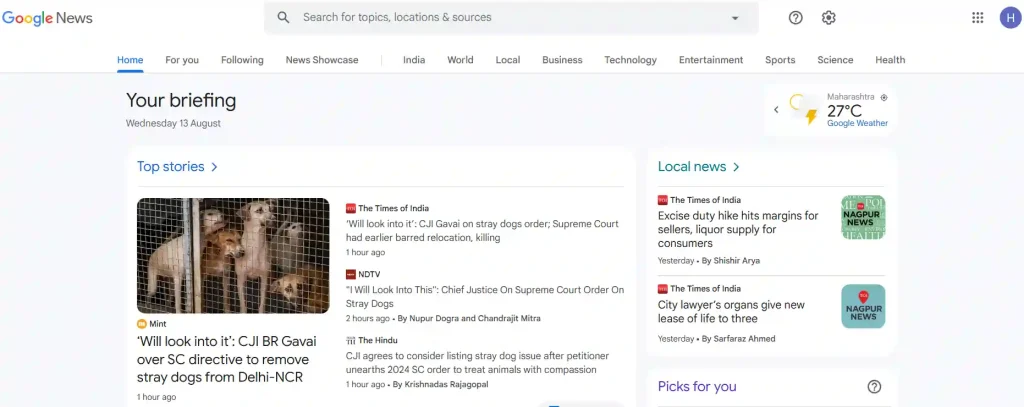
Task: Open Local news chevron arrow
Action: pyautogui.click(x=736, y=167)
